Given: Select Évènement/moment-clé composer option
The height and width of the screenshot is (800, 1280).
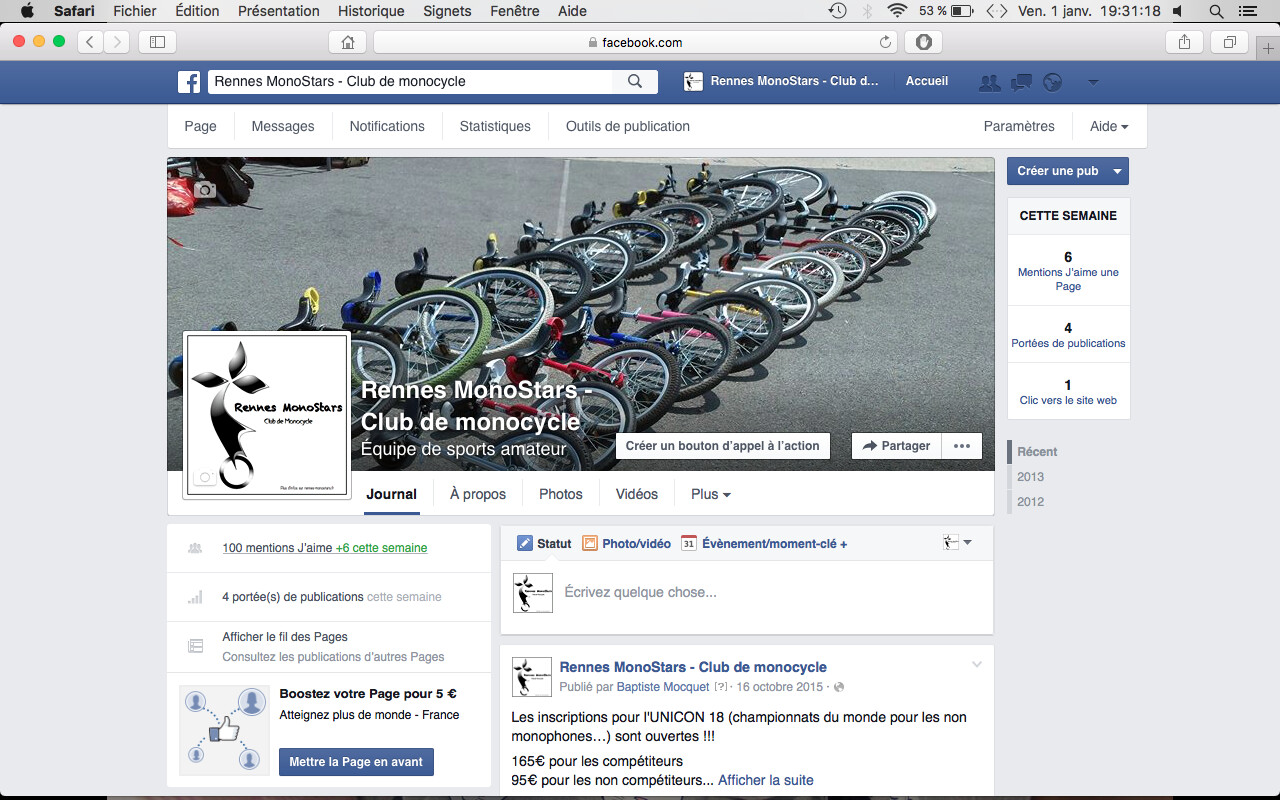Looking at the screenshot, I should click(764, 544).
